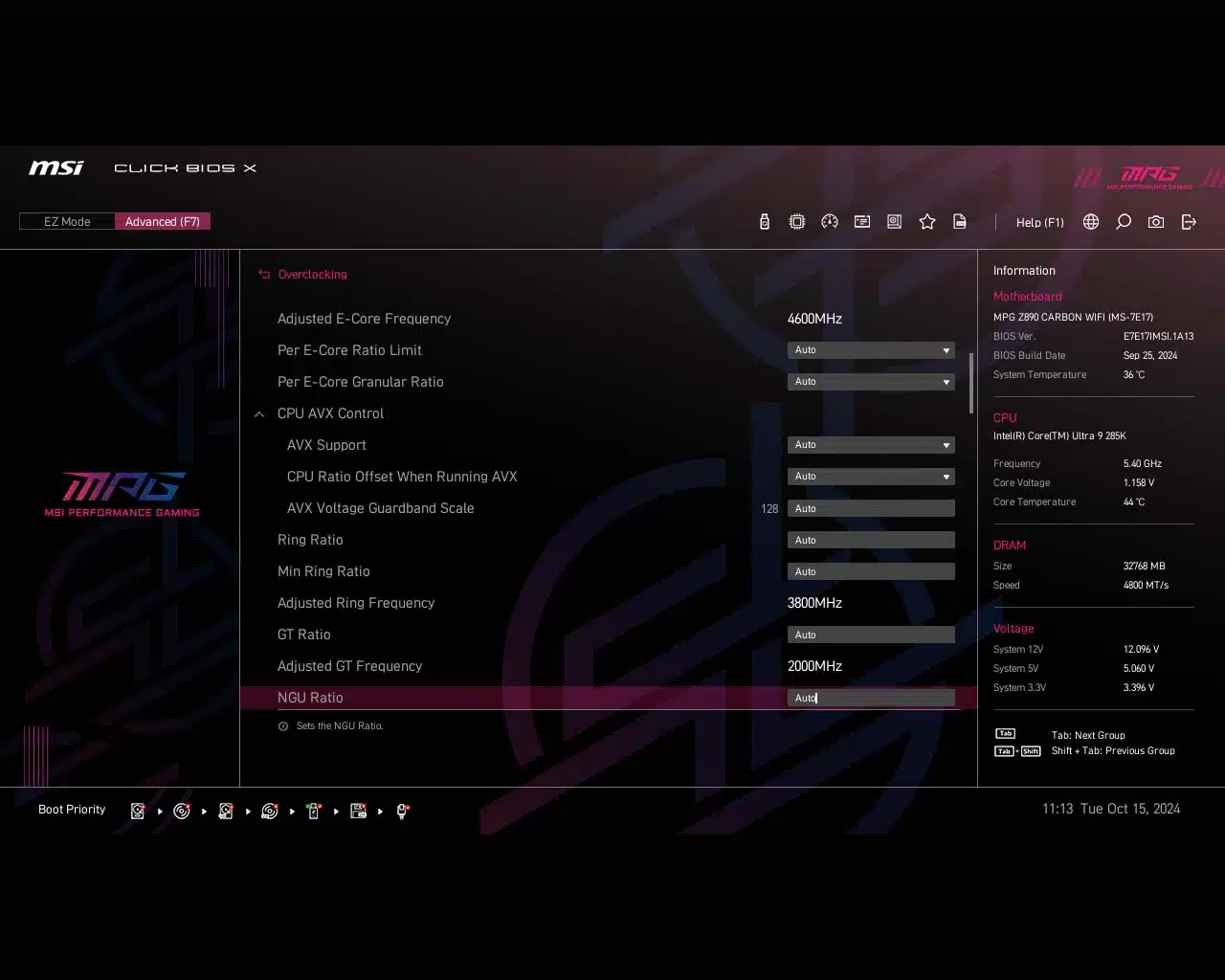Change language with the globe icon
The image size is (1225, 980).
(x=1091, y=222)
